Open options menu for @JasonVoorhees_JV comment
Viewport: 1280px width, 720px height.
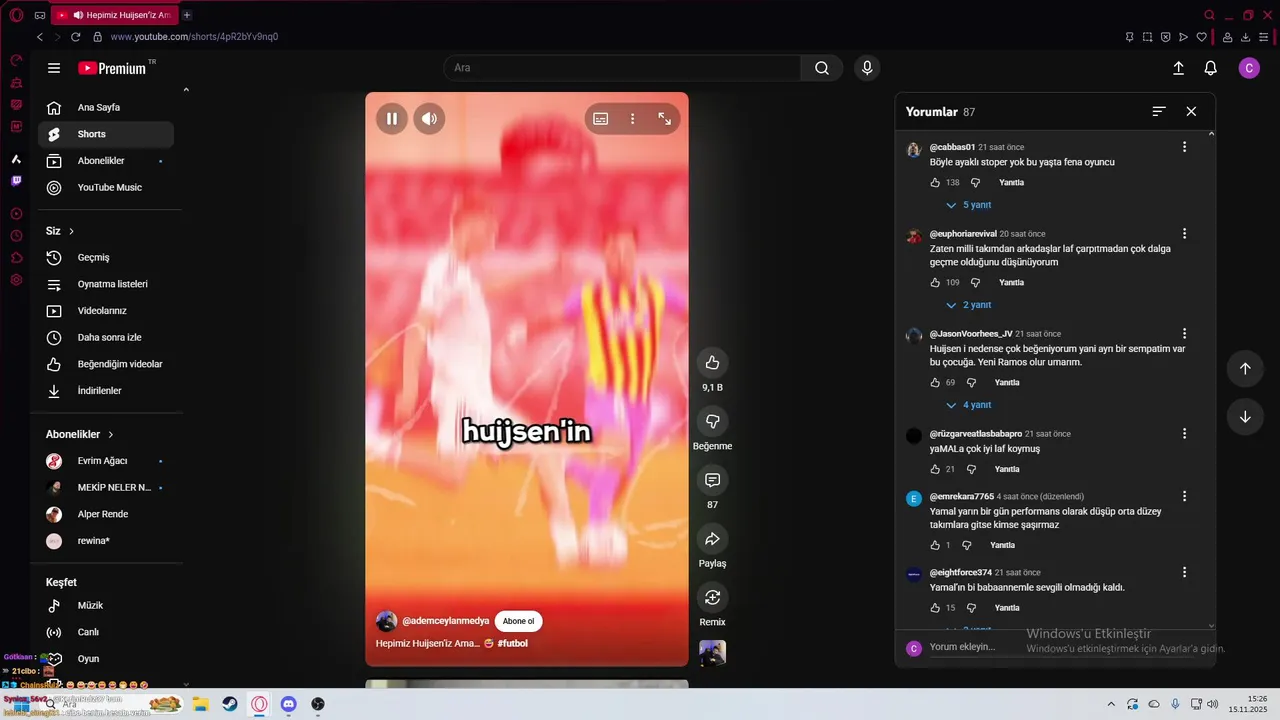click(1184, 334)
